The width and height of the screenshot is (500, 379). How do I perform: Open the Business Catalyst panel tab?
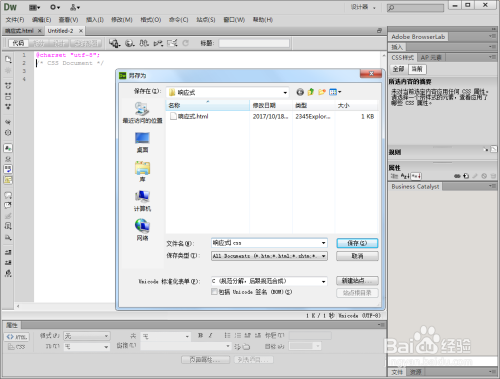[415, 186]
